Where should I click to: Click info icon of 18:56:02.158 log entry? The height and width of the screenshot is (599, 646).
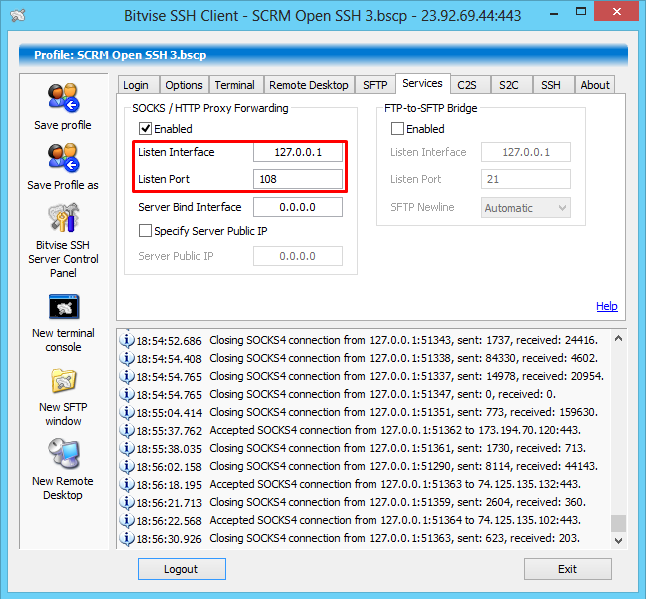[x=127, y=466]
